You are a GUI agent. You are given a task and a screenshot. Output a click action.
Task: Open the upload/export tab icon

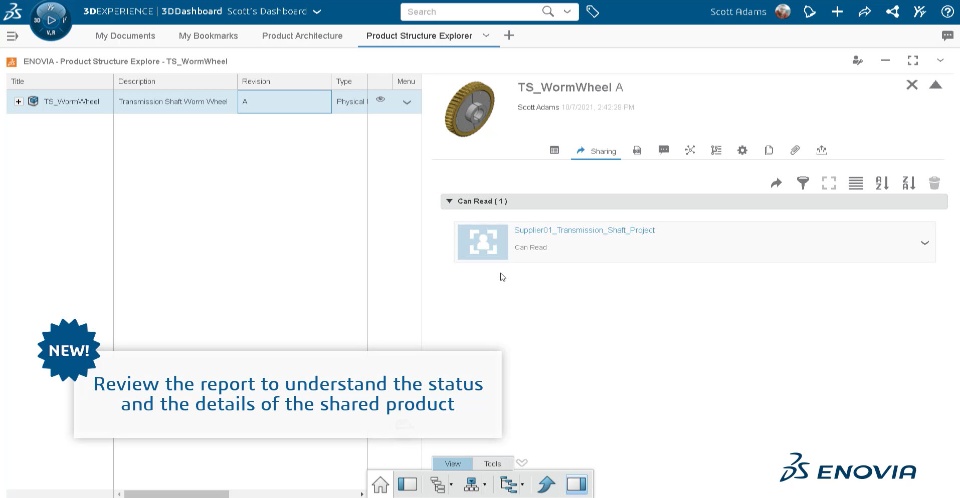click(822, 150)
